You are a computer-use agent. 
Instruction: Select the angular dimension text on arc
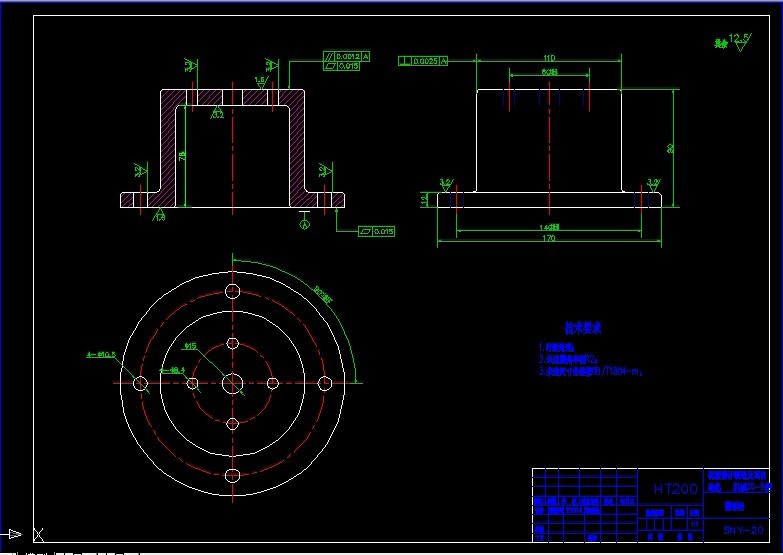323,294
